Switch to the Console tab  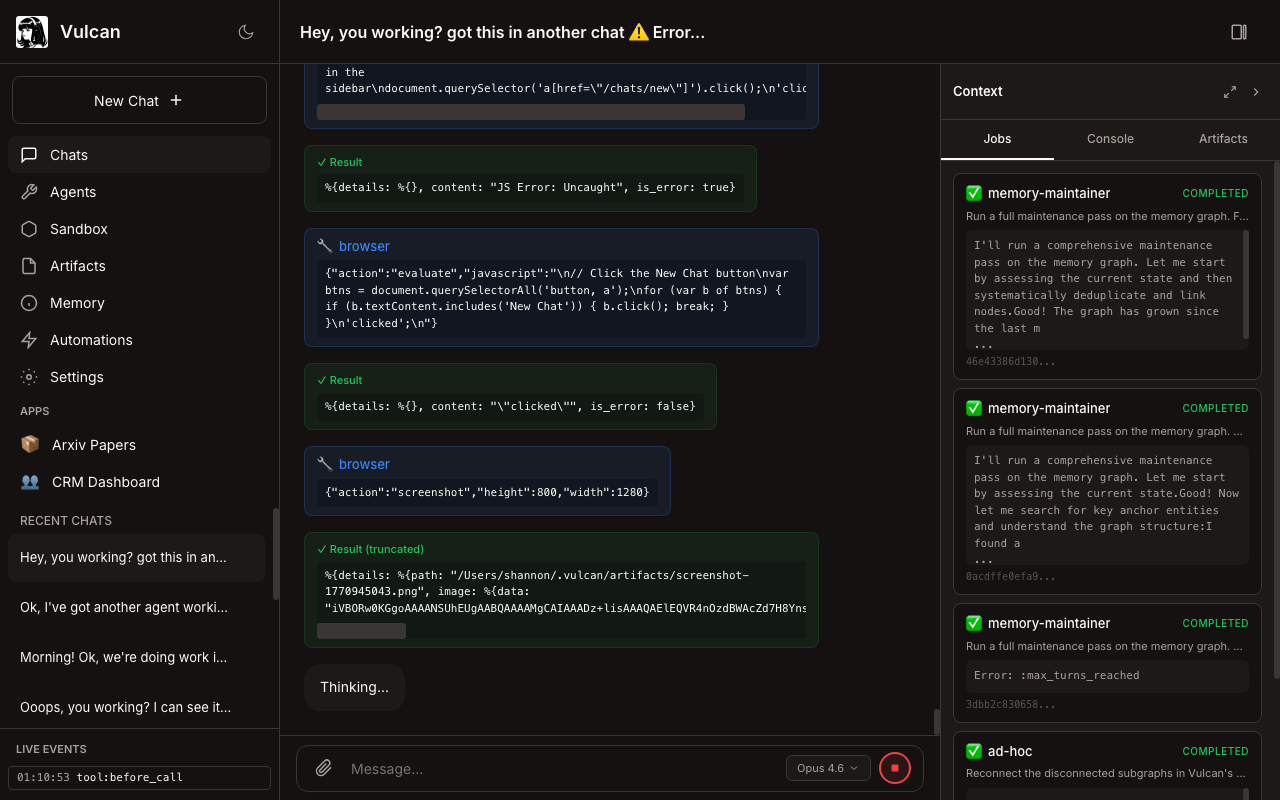pos(1110,139)
